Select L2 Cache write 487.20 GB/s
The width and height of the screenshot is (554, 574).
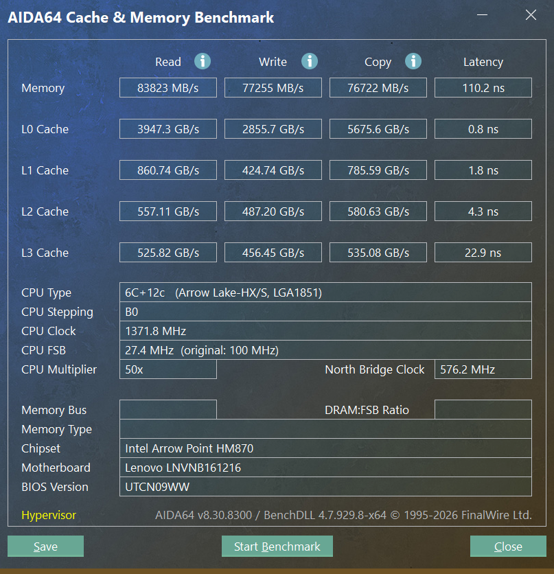click(273, 211)
